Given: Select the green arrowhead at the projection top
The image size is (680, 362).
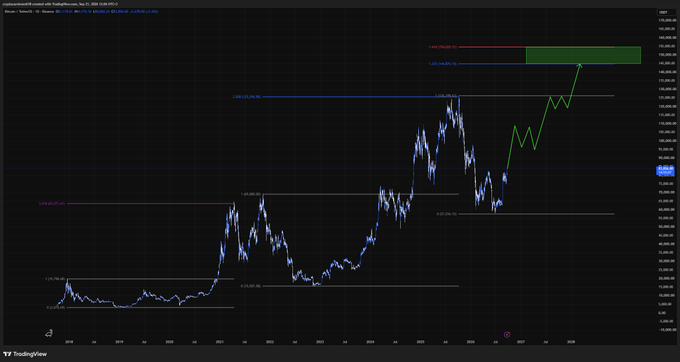Looking at the screenshot, I should point(579,65).
